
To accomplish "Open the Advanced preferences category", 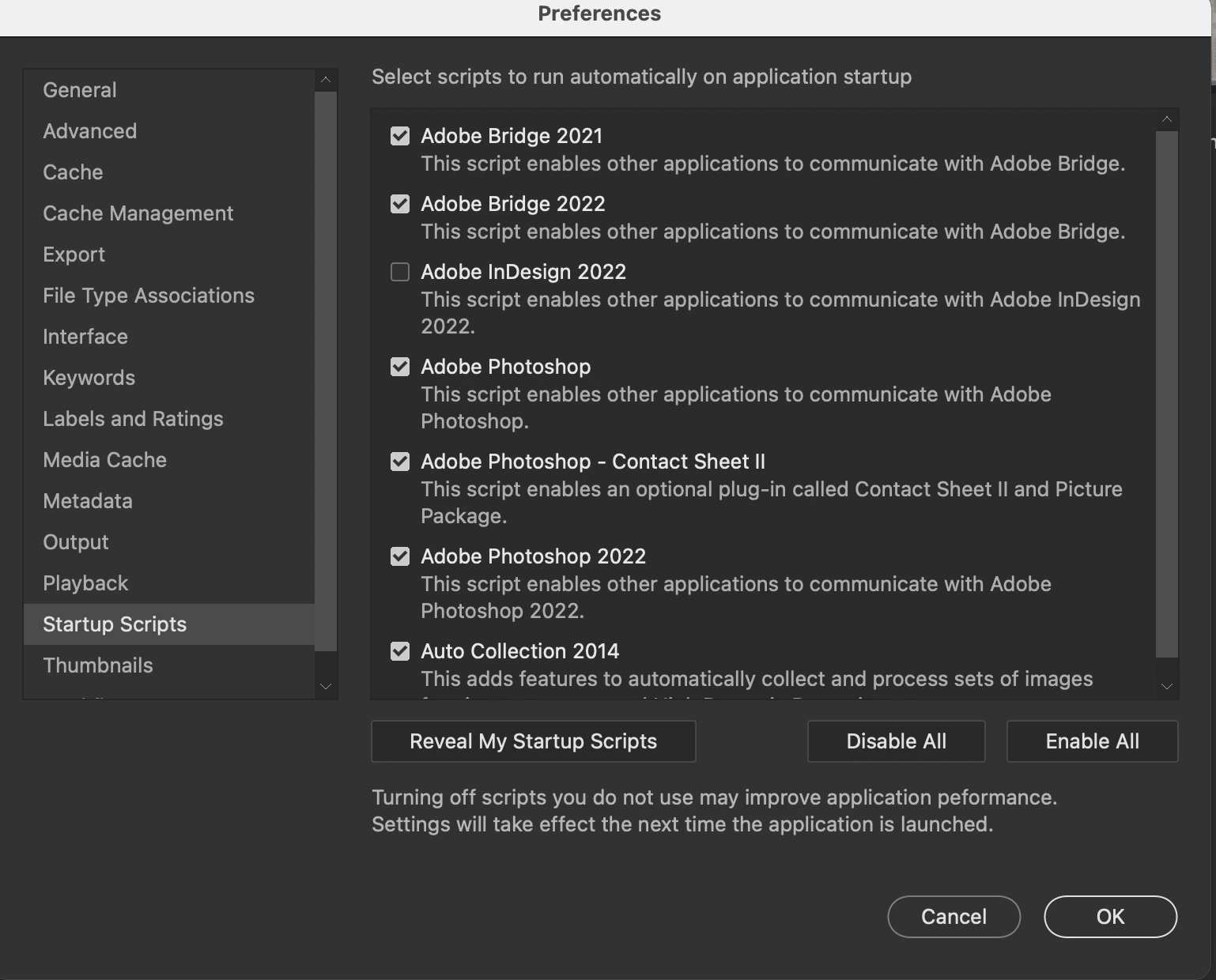I will point(169,131).
